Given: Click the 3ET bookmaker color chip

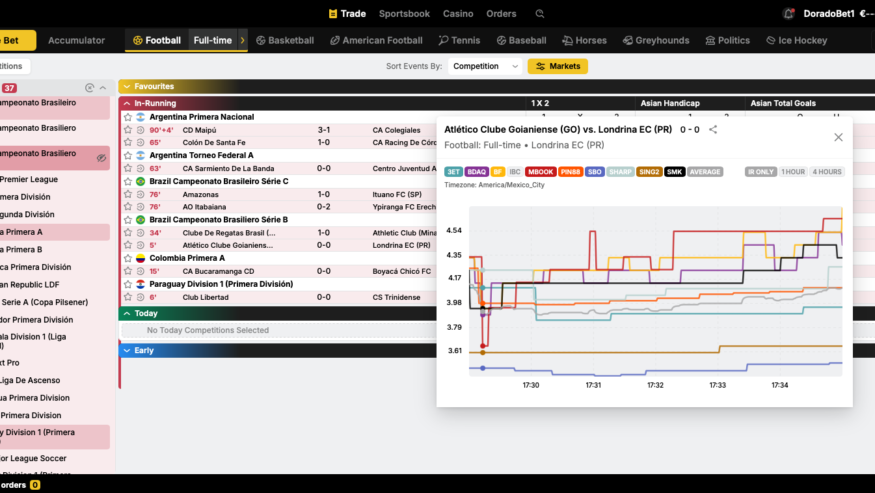Looking at the screenshot, I should click(x=453, y=172).
